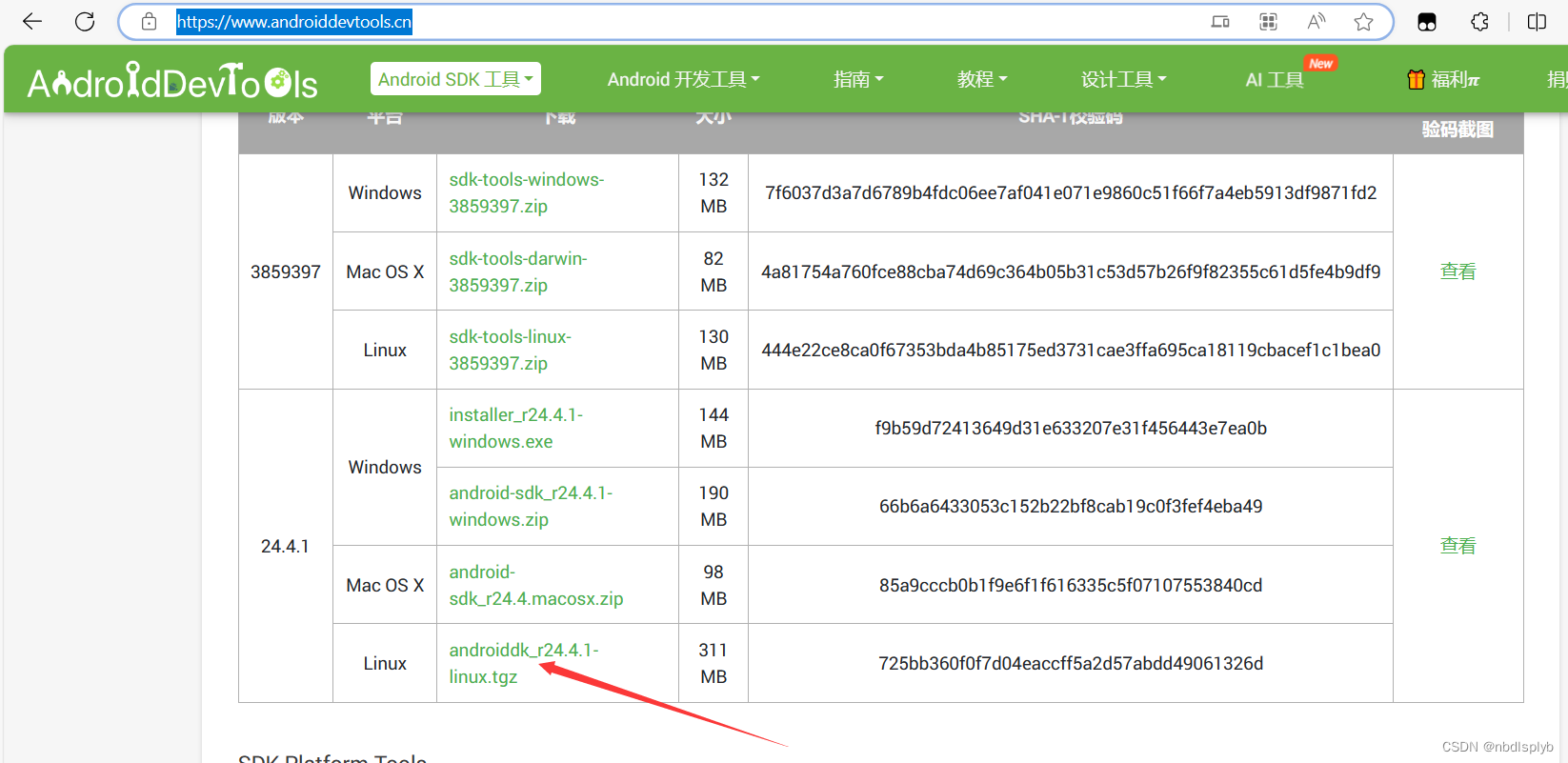Image resolution: width=1568 pixels, height=763 pixels.
Task: Download android-sdk_r24.4.1-windows.zip
Action: point(531,506)
